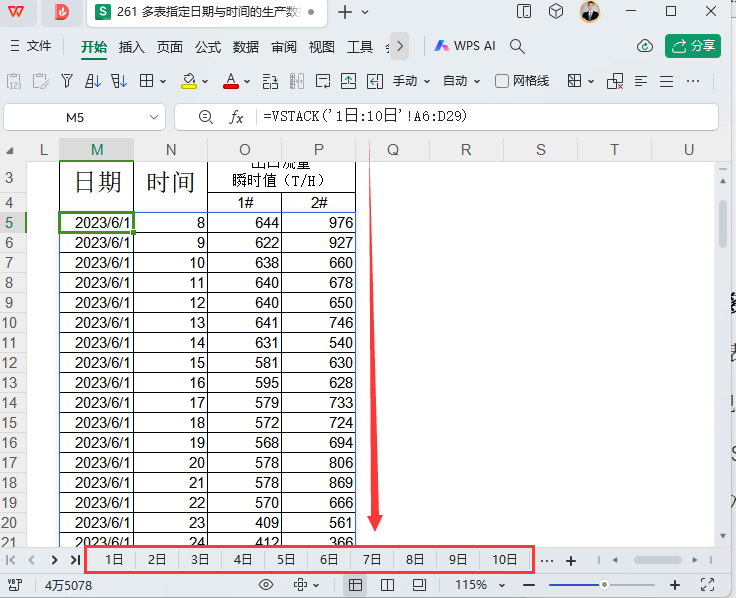Expand the Name Box dropdown

click(153, 117)
